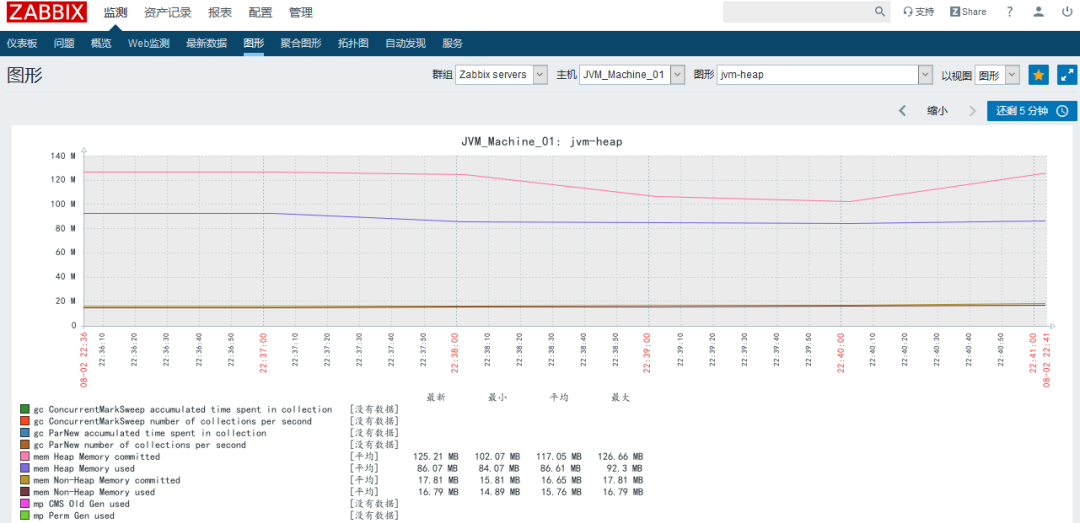Screen dimensions: 1080x523
Task: Click in the top search field
Action: click(x=798, y=12)
